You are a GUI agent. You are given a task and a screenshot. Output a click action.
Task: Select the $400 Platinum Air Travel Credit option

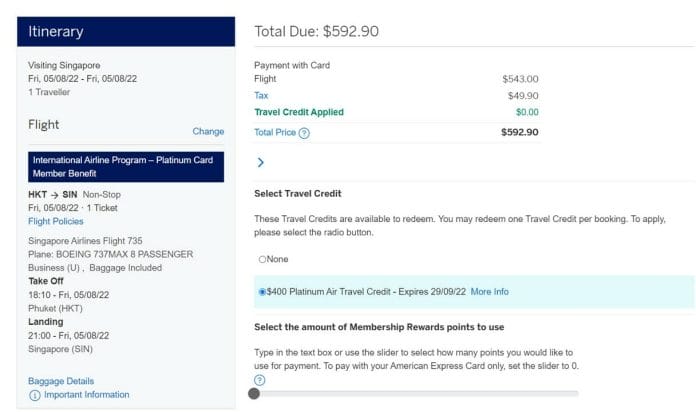click(x=262, y=292)
